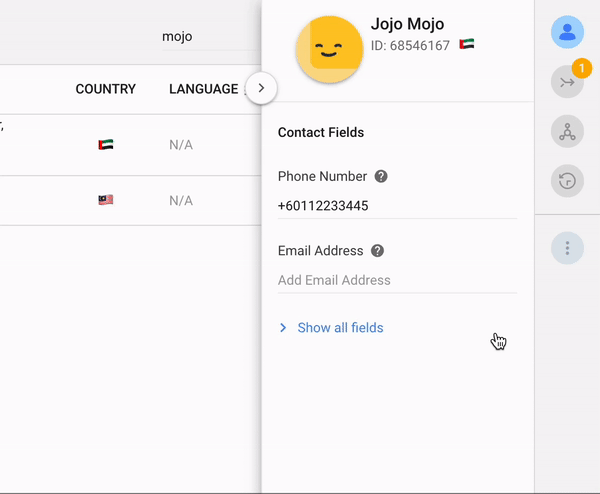Click the Phone Number label
600x494 pixels.
pyautogui.click(x=322, y=176)
